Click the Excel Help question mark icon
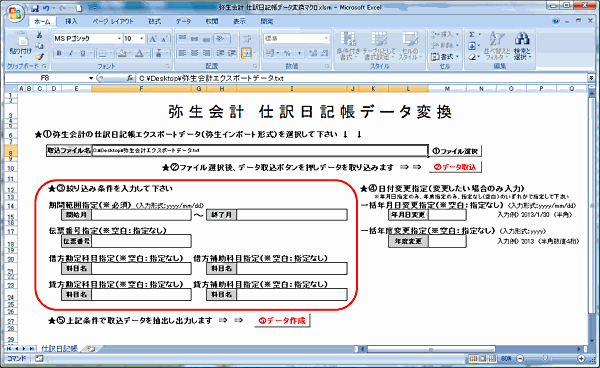 click(556, 21)
